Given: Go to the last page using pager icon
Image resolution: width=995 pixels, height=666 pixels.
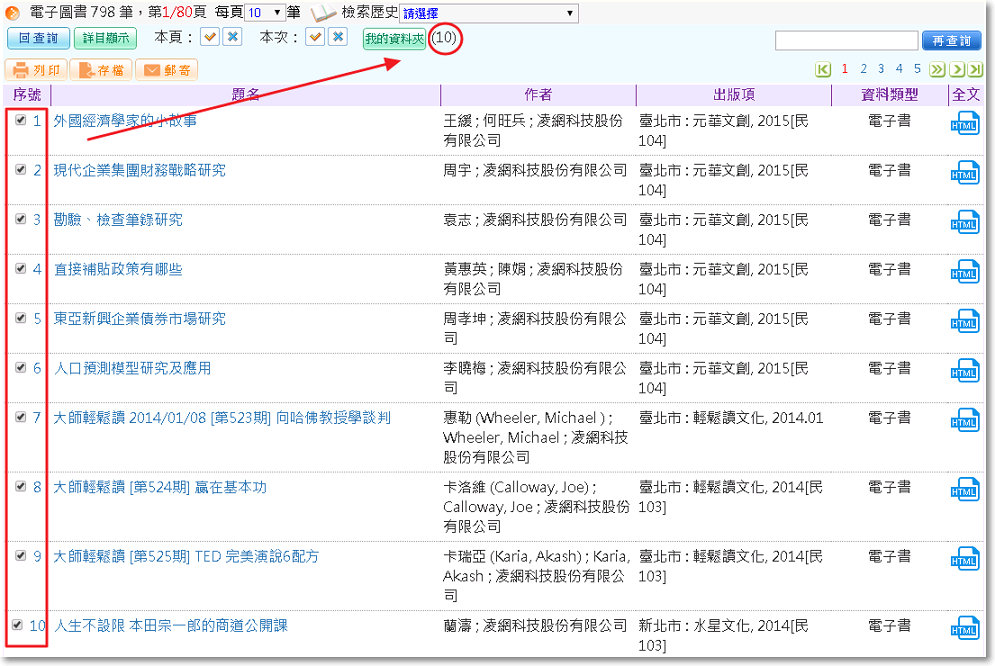Looking at the screenshot, I should [x=974, y=70].
